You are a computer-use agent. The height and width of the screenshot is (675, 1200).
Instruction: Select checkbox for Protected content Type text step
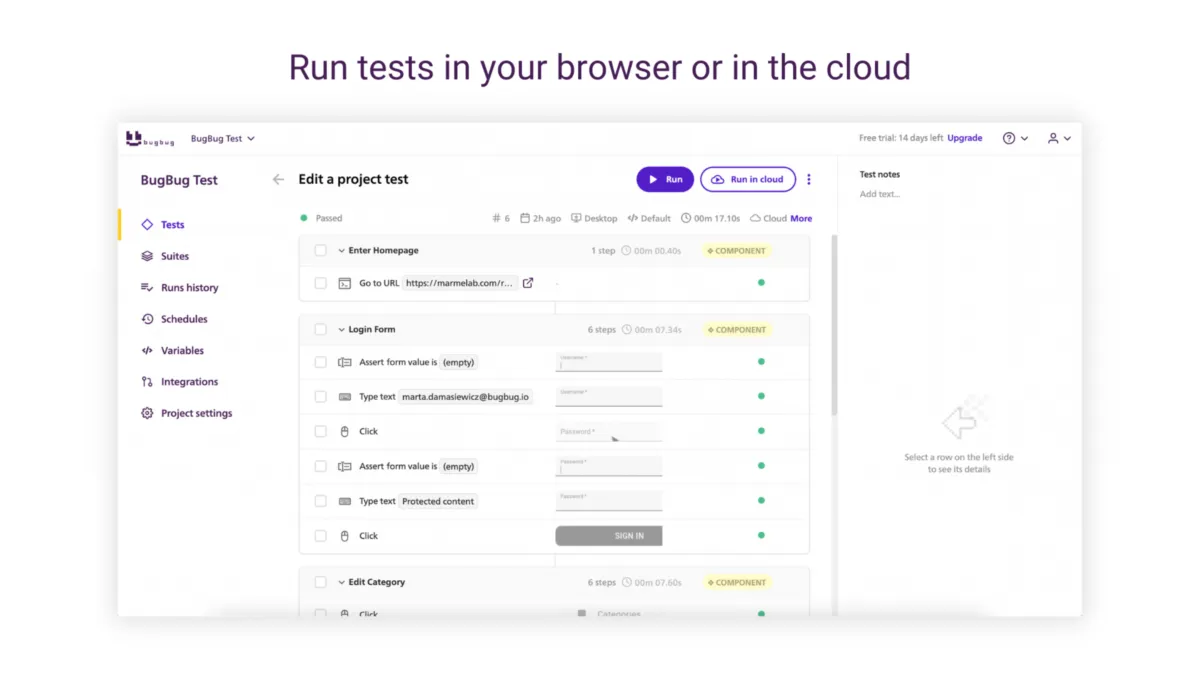coord(320,501)
